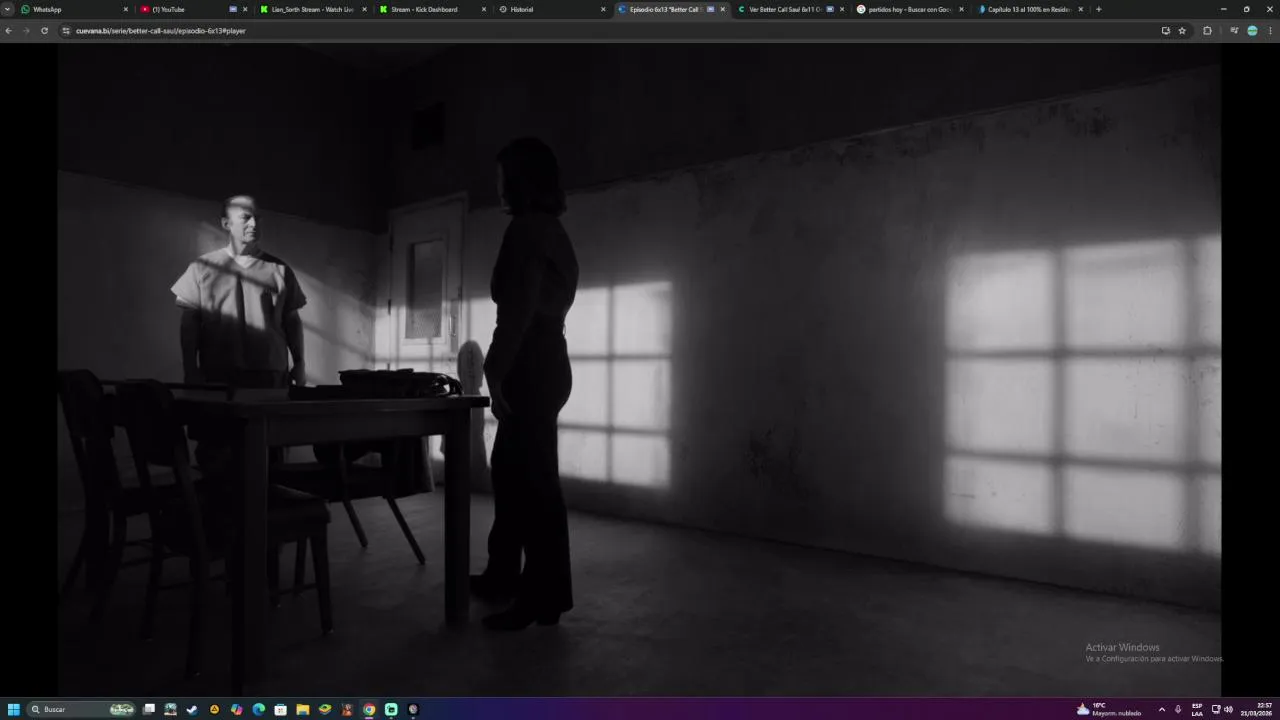Viewport: 1280px width, 720px height.
Task: Reload the cuevana page
Action: (x=44, y=31)
